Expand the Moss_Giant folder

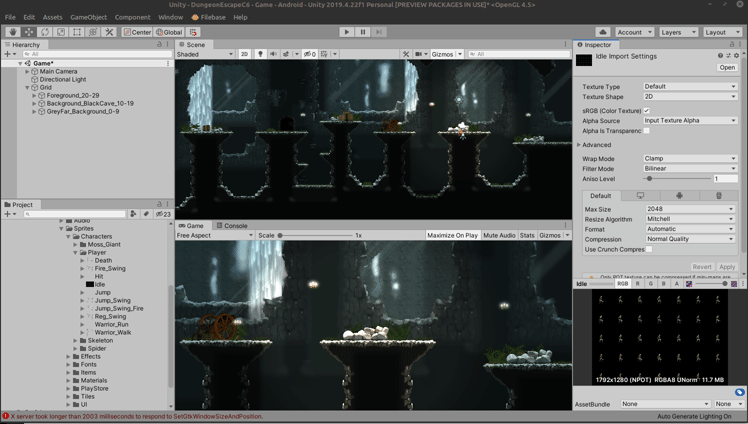pos(75,244)
